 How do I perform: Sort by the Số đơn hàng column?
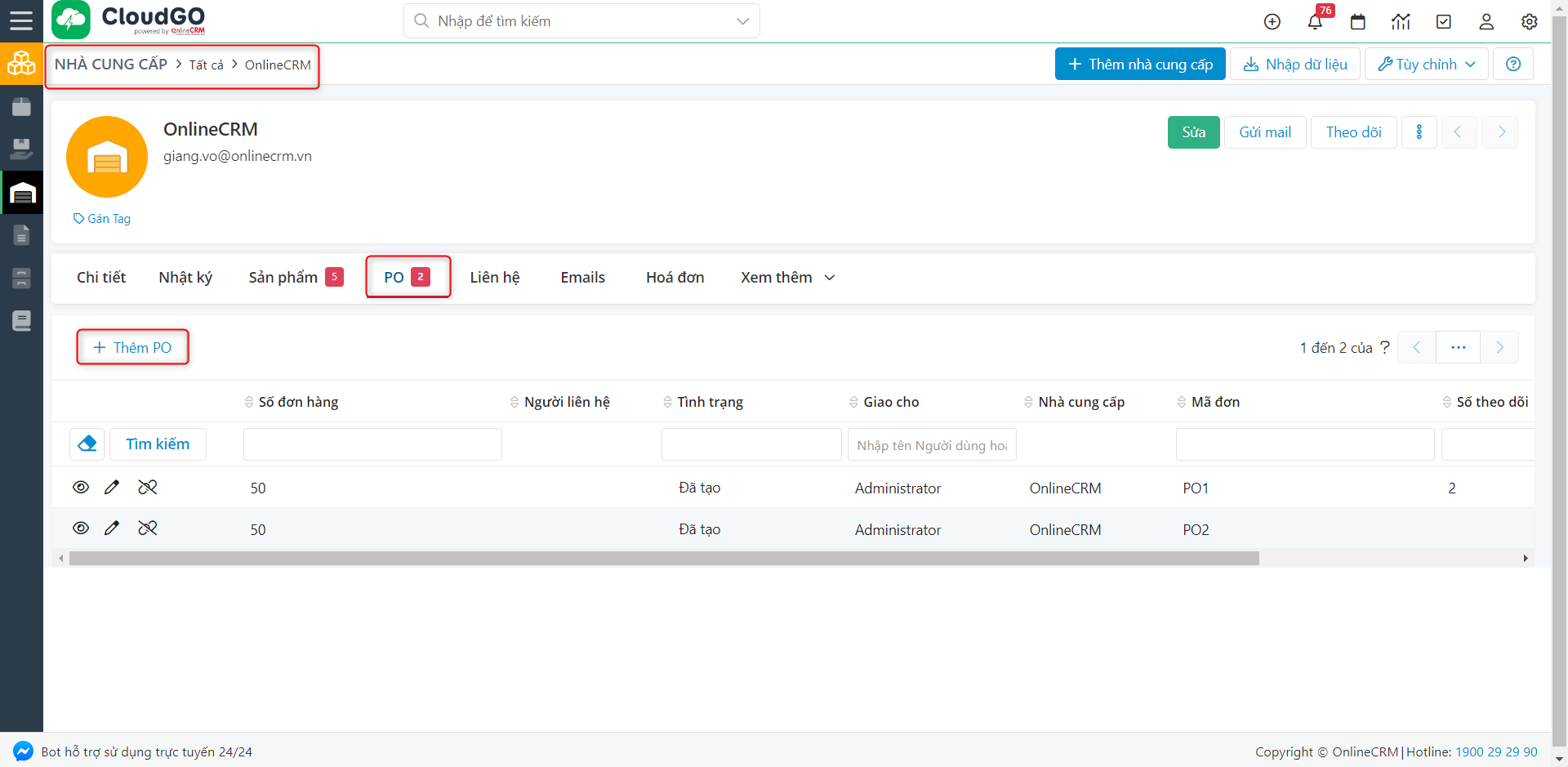[298, 402]
